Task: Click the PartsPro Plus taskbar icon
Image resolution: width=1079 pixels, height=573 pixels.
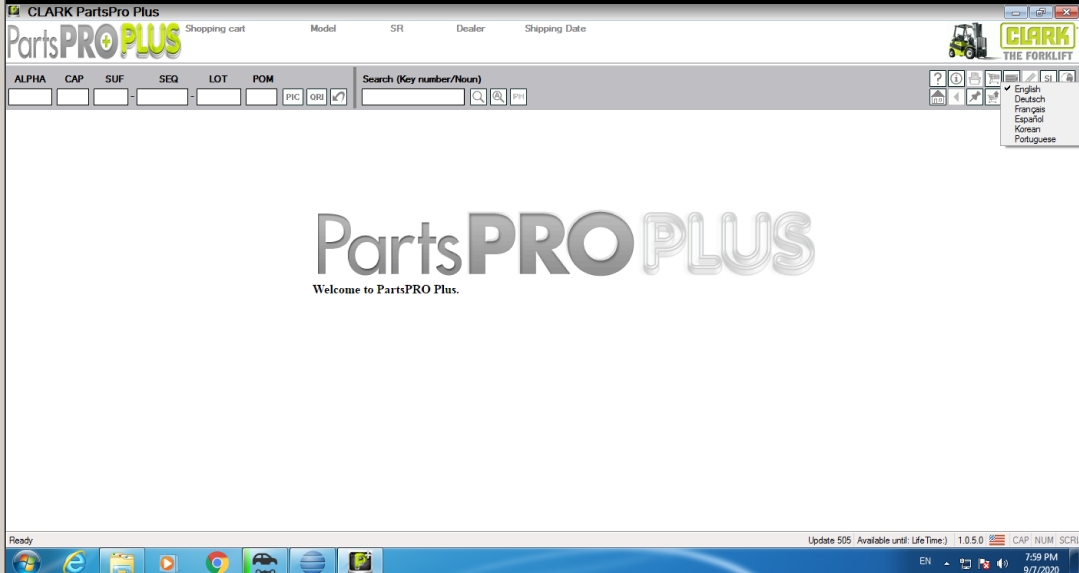Action: 360,561
